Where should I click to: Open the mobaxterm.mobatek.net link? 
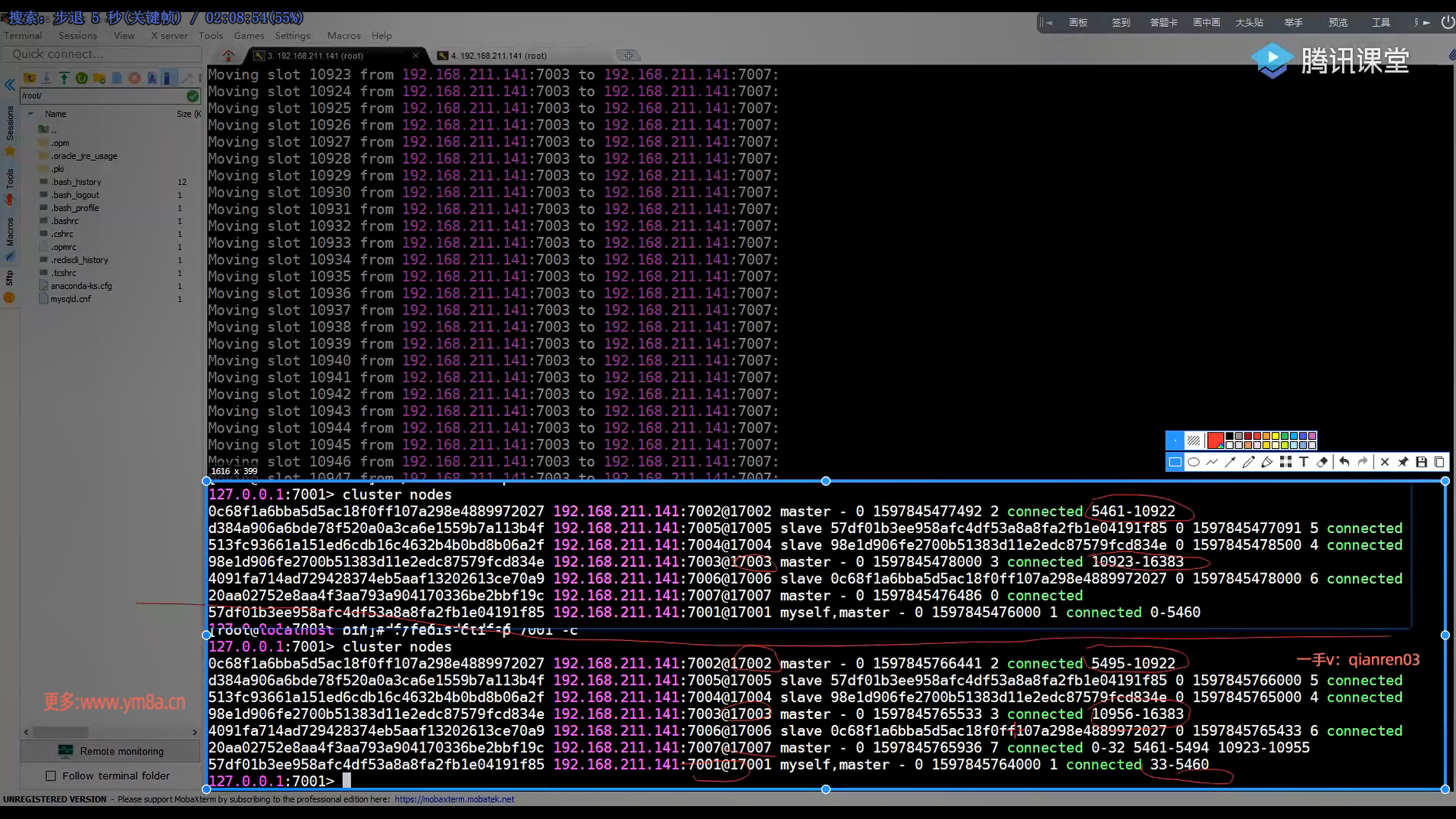(x=453, y=799)
